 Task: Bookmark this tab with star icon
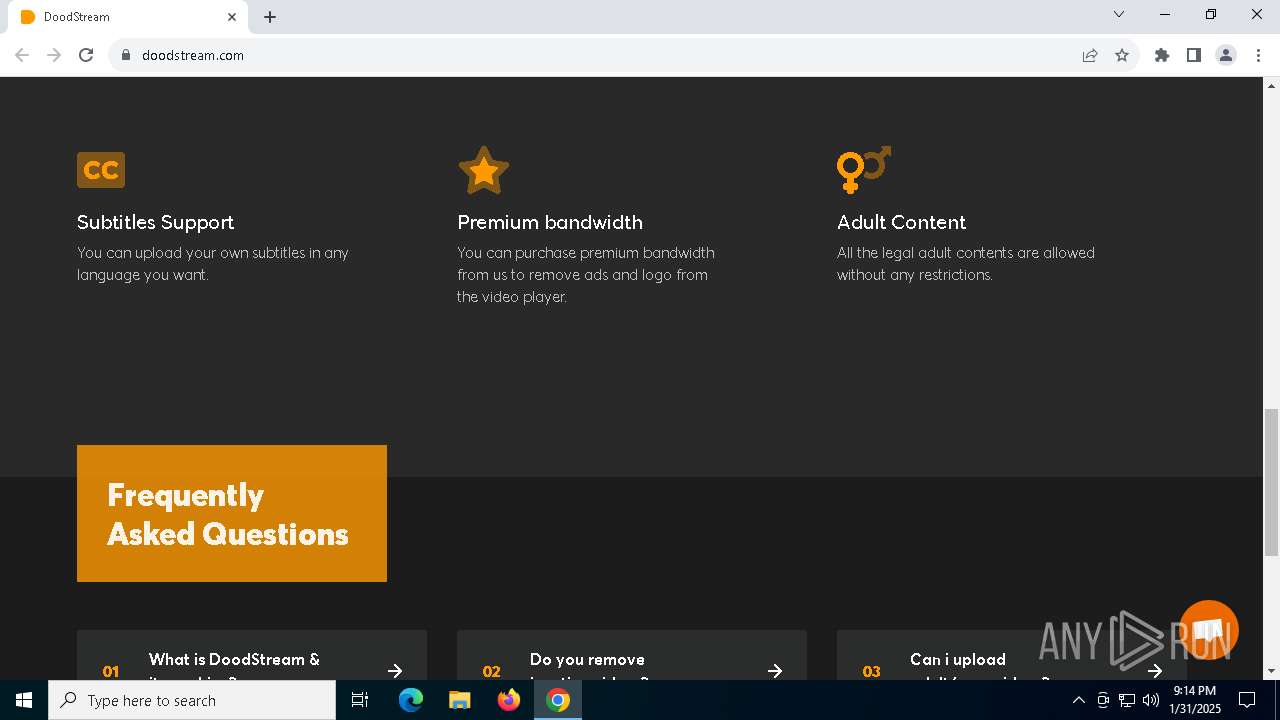(x=1122, y=55)
